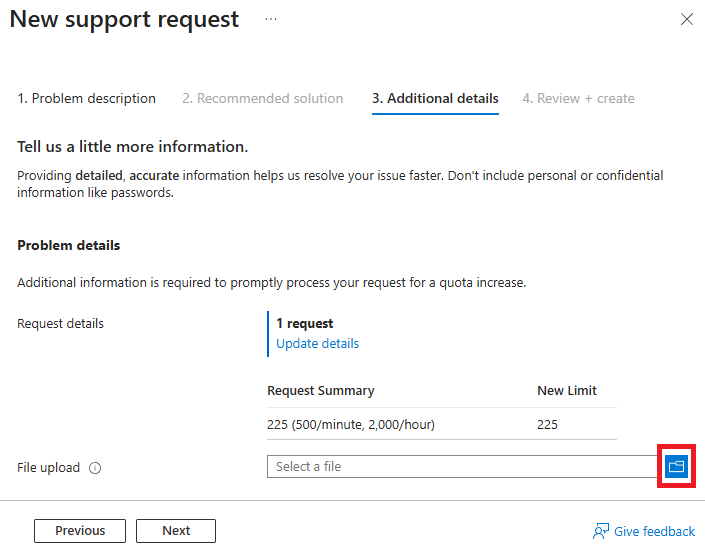Open the Give feedback link

[655, 531]
